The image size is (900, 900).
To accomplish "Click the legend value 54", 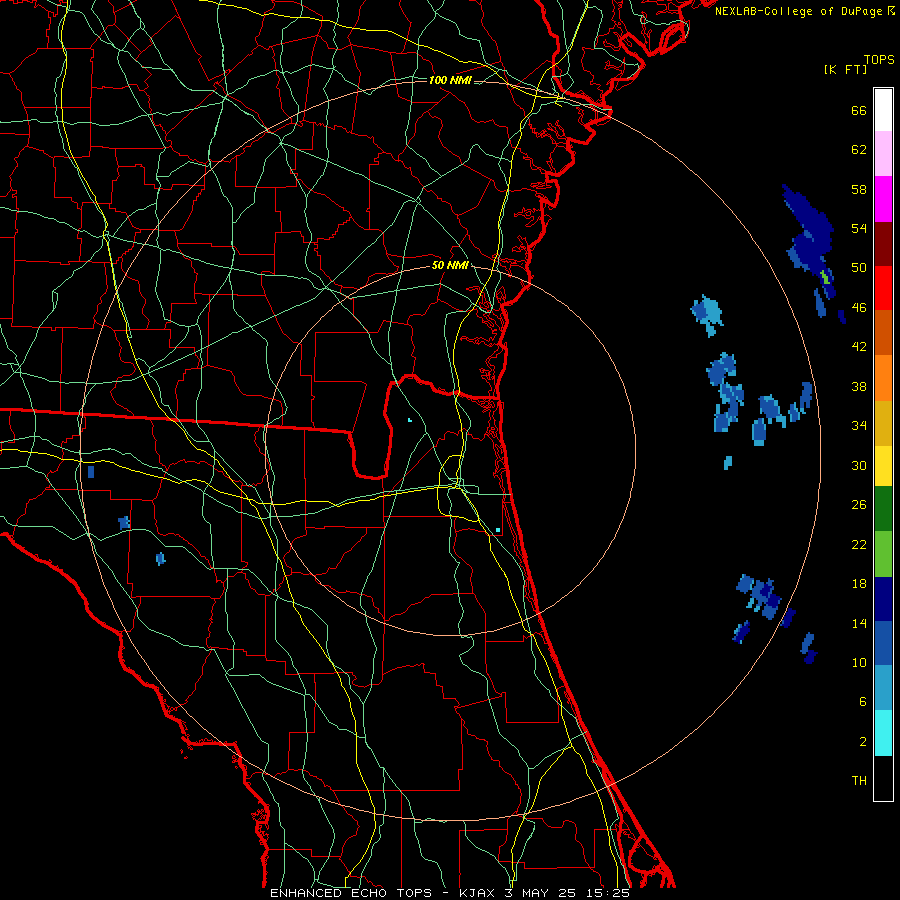I will point(859,228).
